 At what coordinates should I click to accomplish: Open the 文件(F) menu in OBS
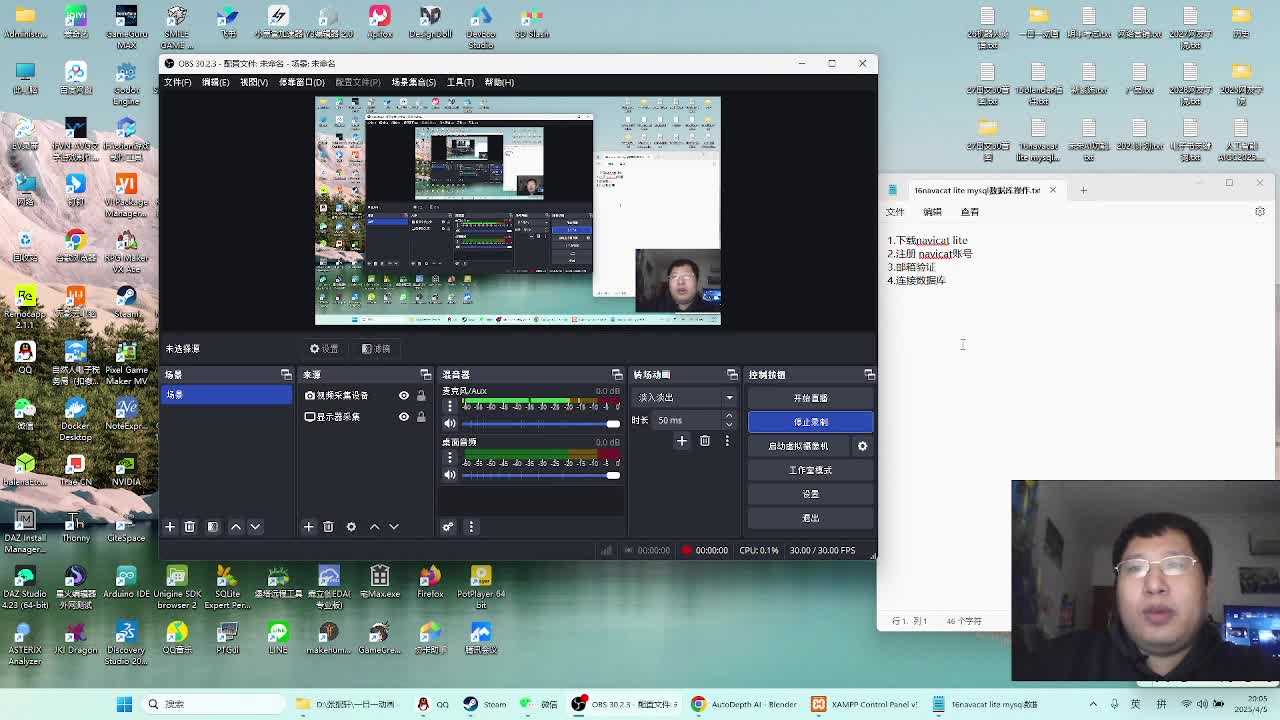tap(178, 82)
